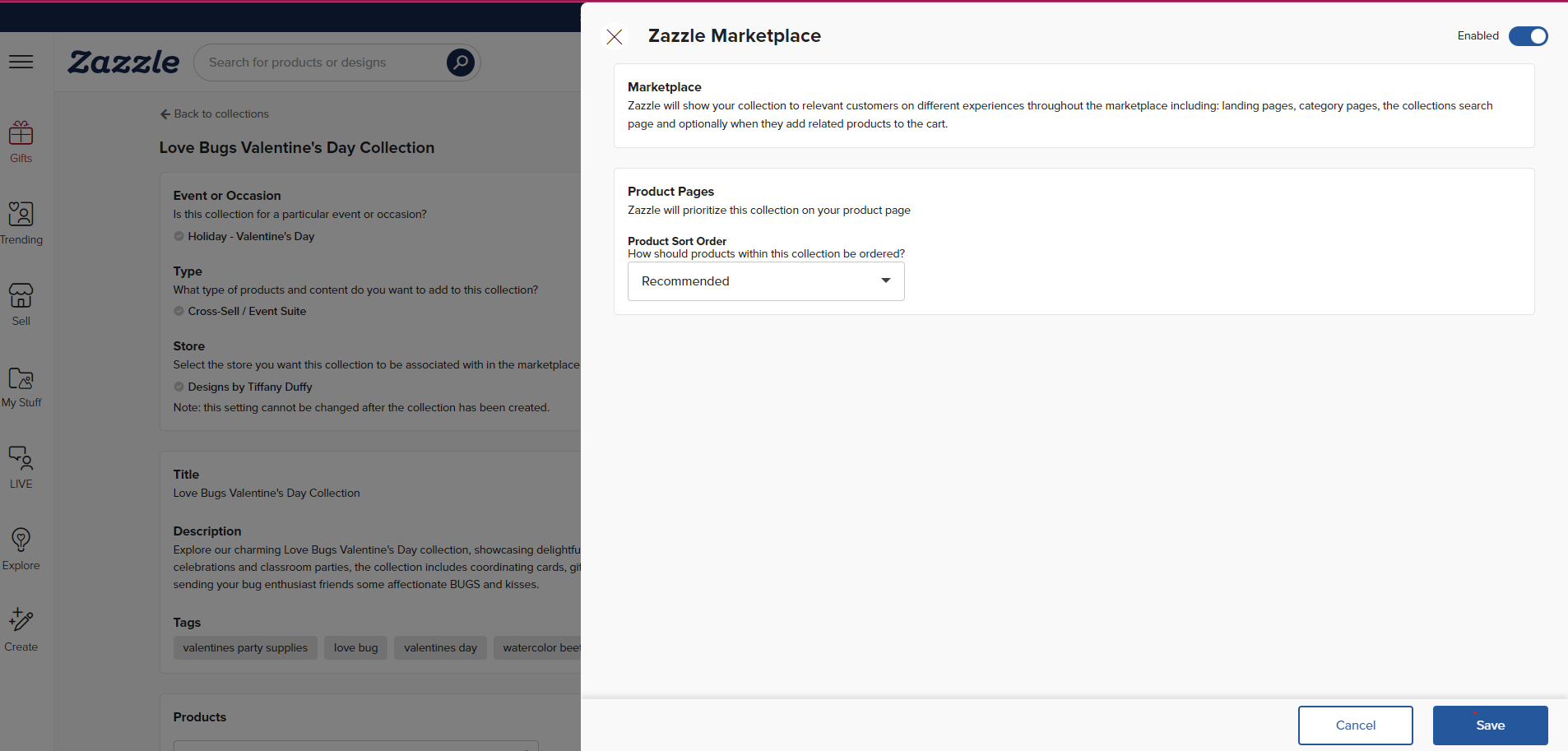1568x751 pixels.
Task: Click the 'Products' heading
Action: click(200, 717)
